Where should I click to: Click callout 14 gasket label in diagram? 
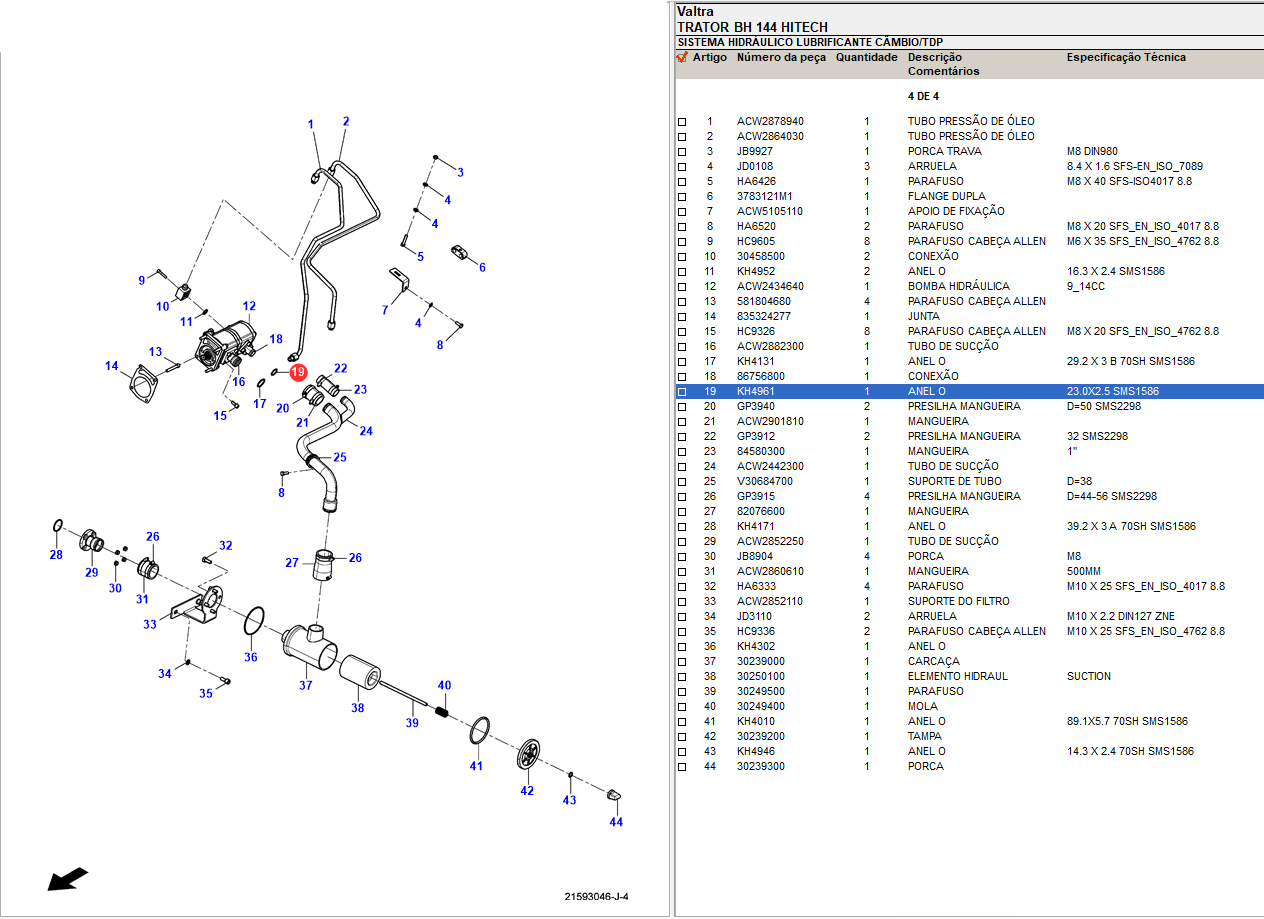pyautogui.click(x=112, y=366)
